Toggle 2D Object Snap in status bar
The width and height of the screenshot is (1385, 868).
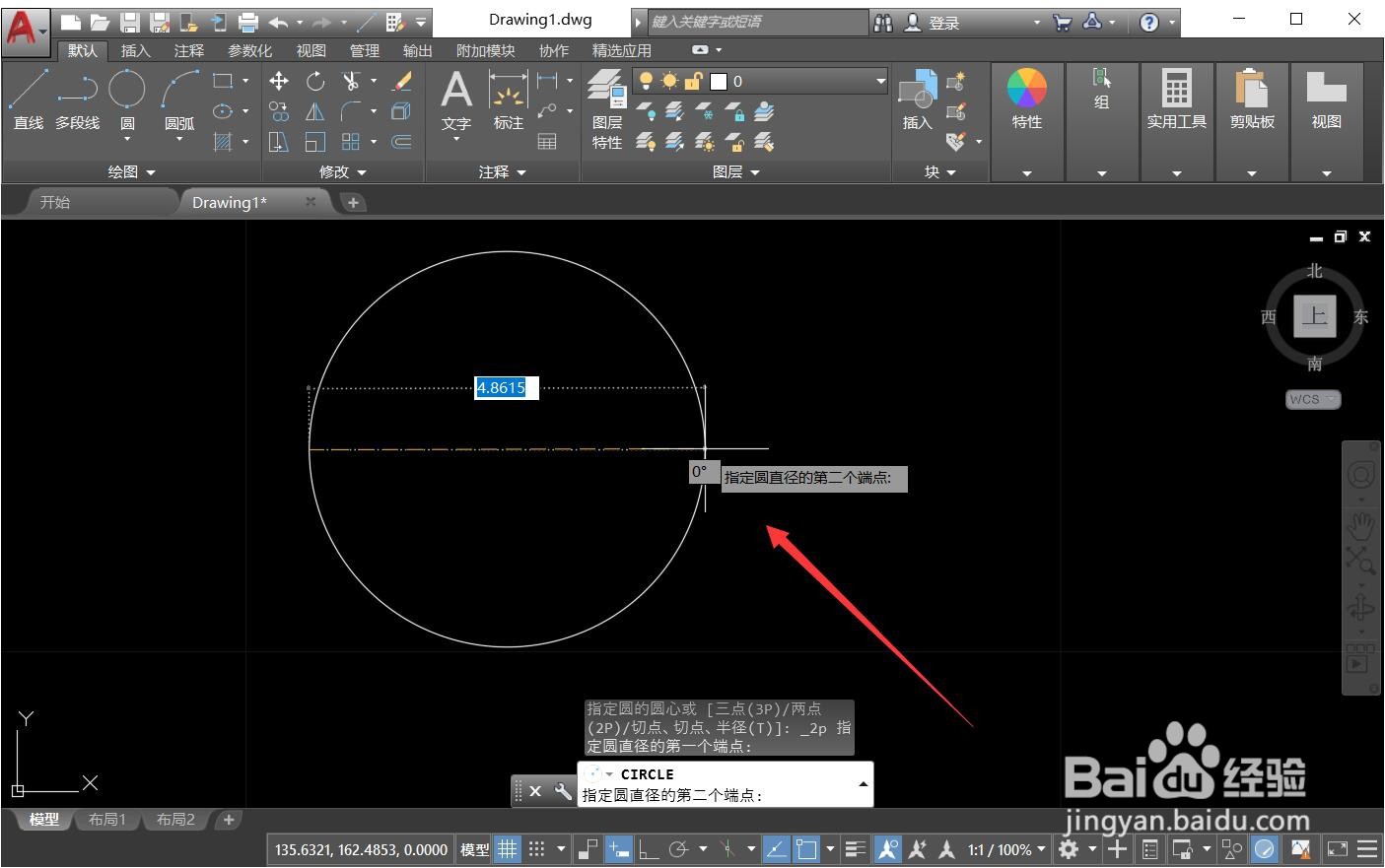pyautogui.click(x=806, y=849)
